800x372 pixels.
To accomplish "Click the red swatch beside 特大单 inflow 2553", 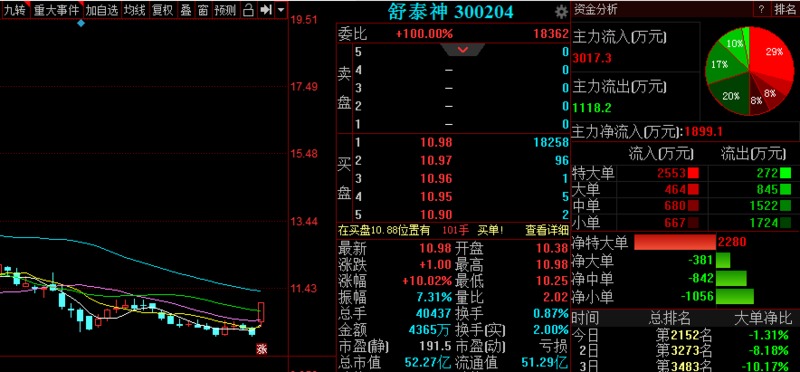I will [x=693, y=173].
